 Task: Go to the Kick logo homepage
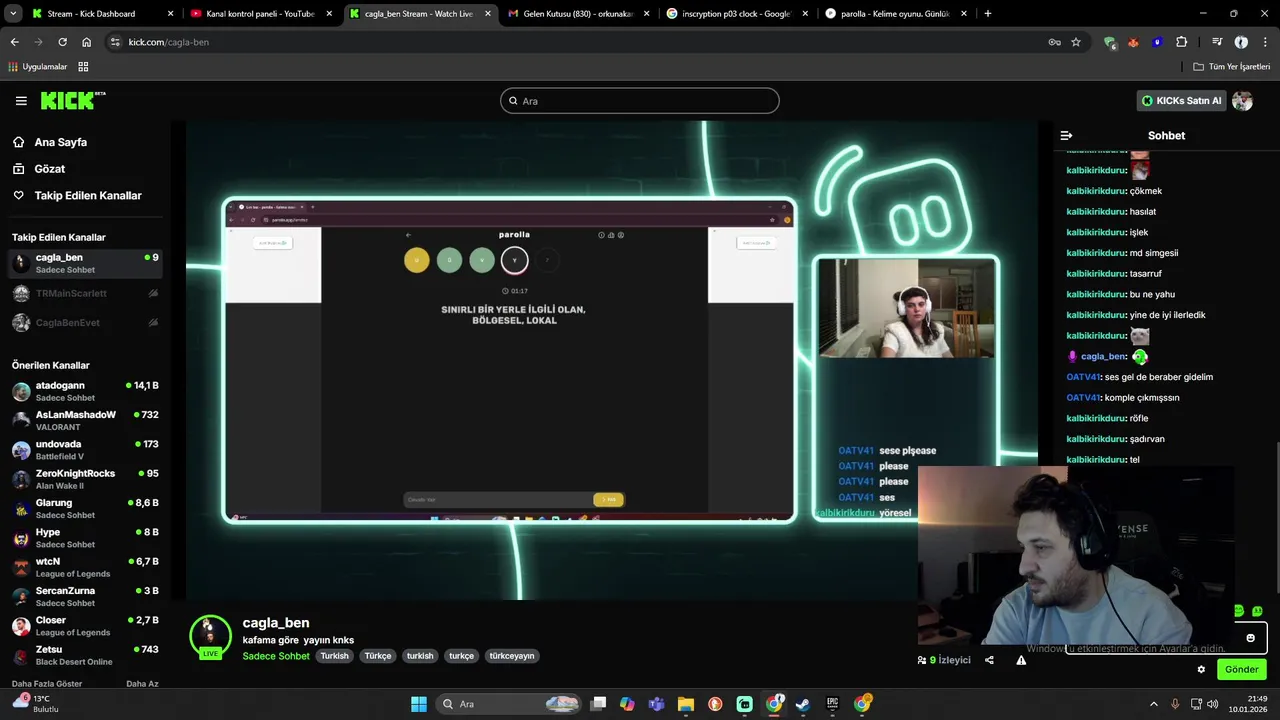click(x=72, y=100)
